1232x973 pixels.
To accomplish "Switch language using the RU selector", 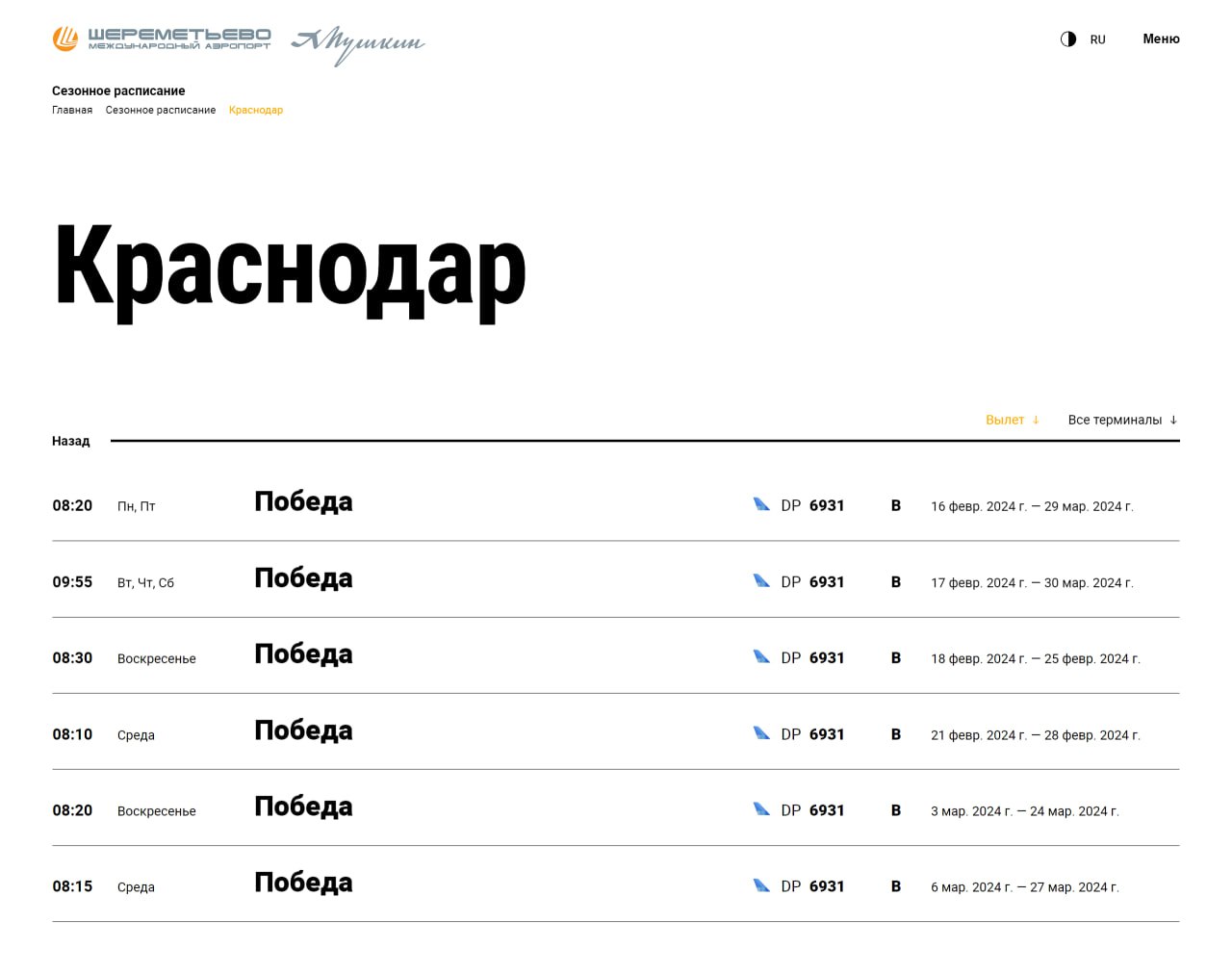I will 1097,39.
